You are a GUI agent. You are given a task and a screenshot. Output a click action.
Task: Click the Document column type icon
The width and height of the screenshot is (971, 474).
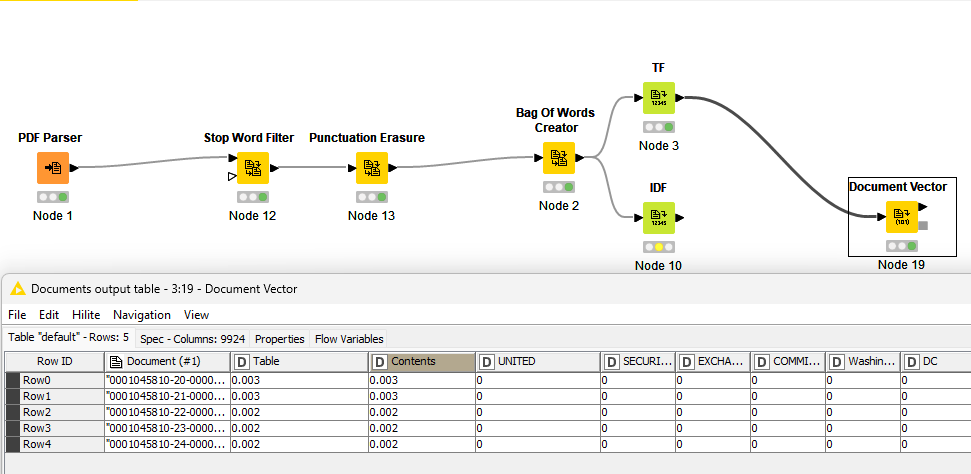click(x=116, y=361)
